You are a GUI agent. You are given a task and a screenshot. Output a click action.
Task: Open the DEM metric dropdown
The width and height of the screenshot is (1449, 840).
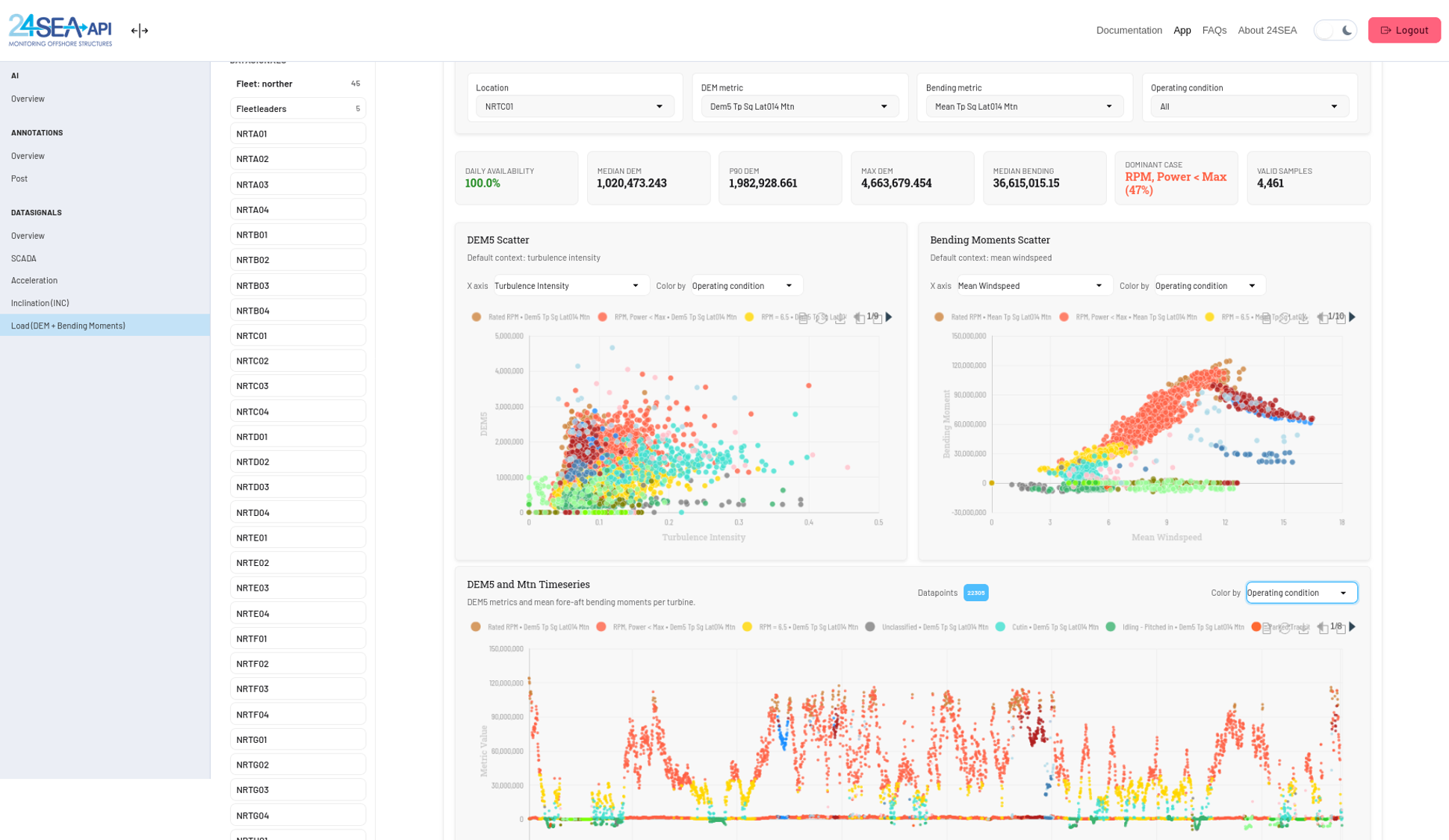(x=799, y=106)
